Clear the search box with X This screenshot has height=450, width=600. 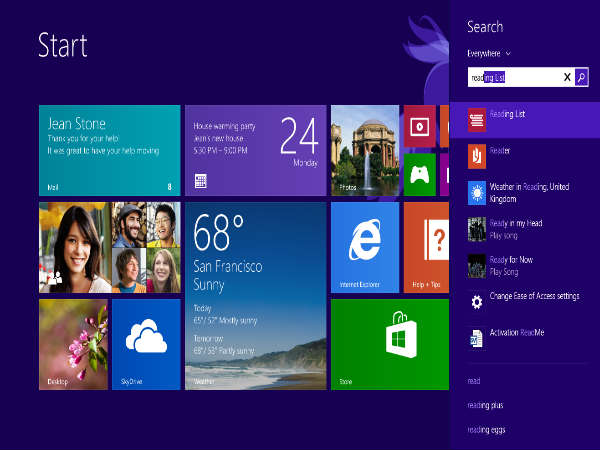pyautogui.click(x=567, y=77)
